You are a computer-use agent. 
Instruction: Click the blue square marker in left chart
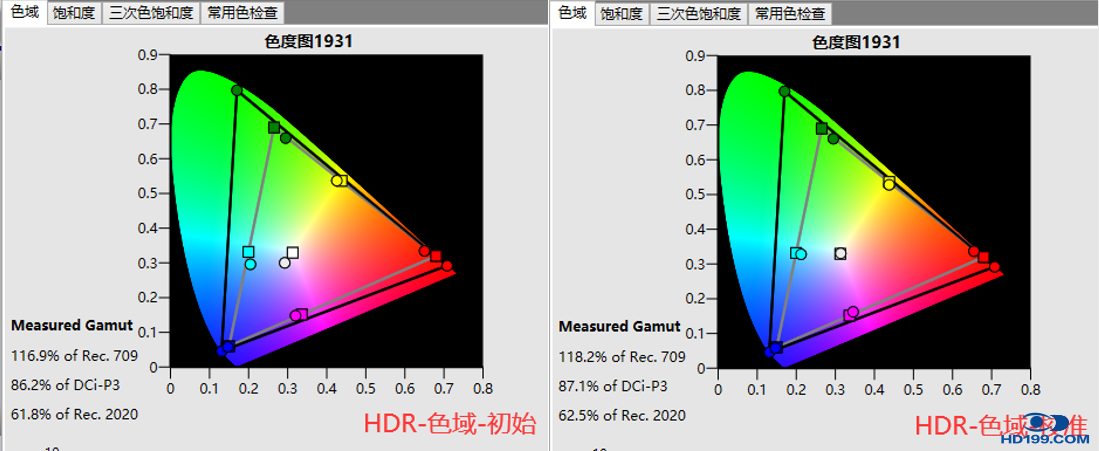coord(229,347)
